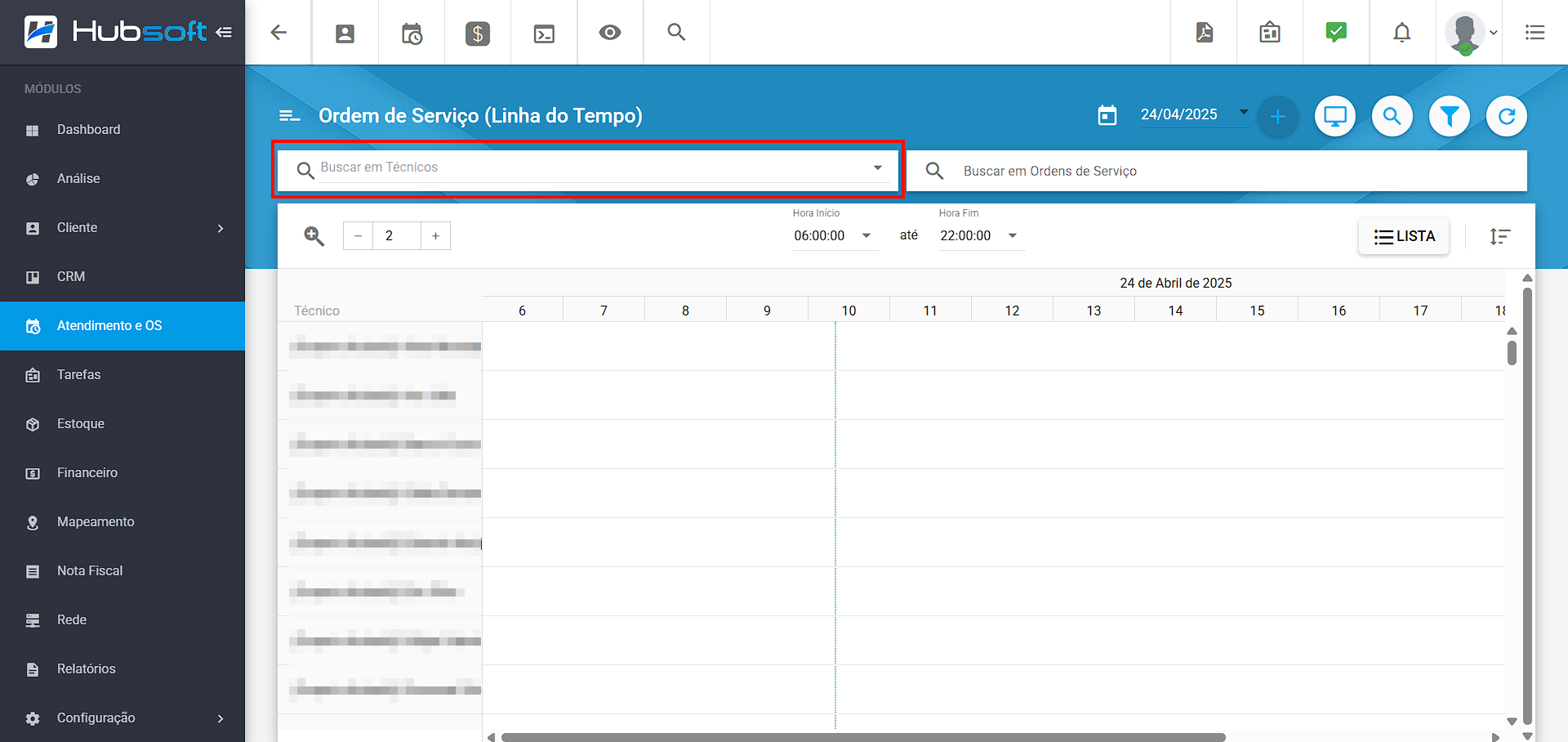Viewport: 1568px width, 742px height.
Task: Decrease the zoom level with minus
Action: [358, 236]
